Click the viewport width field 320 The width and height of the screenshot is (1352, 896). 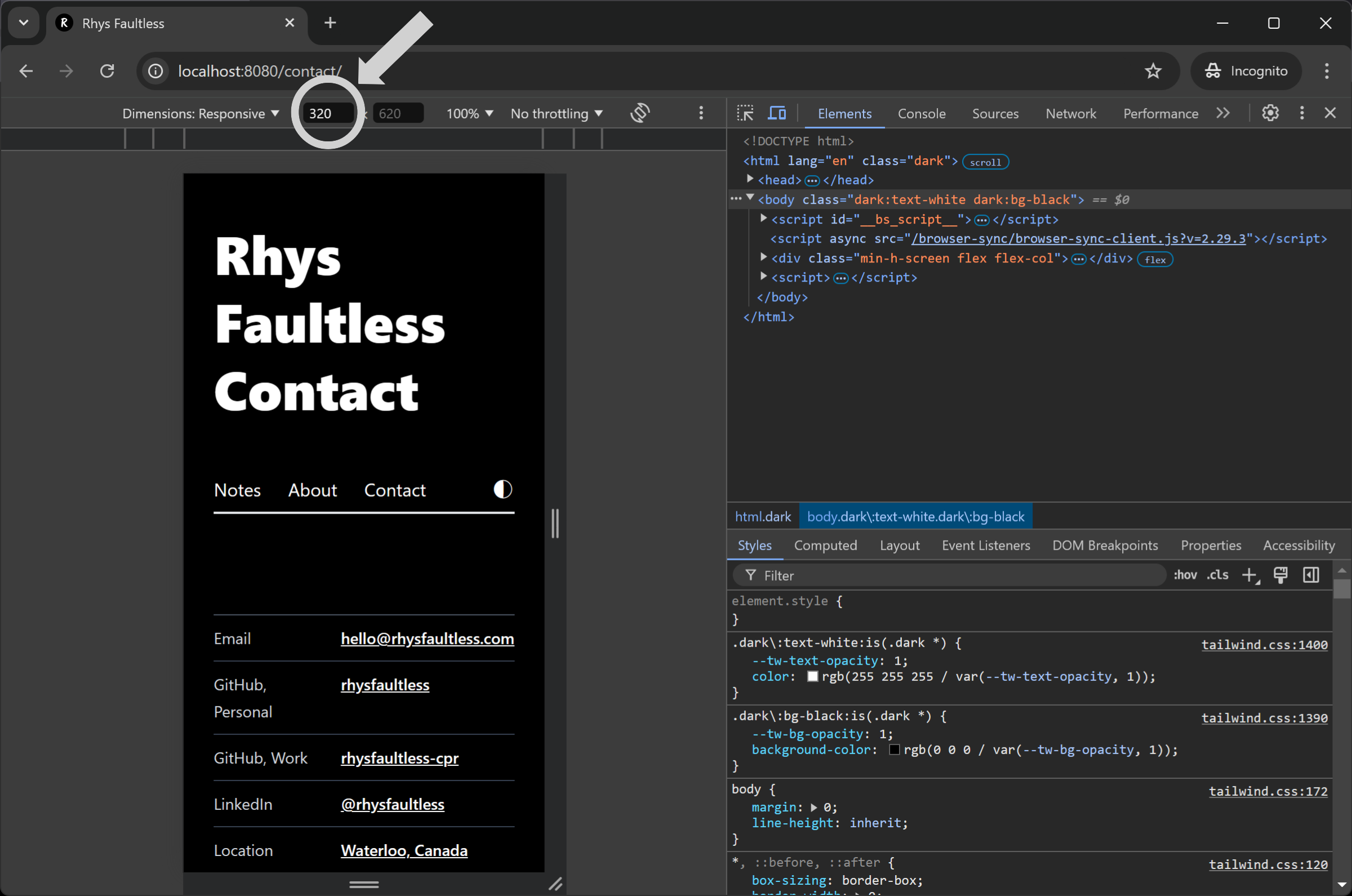click(x=328, y=113)
